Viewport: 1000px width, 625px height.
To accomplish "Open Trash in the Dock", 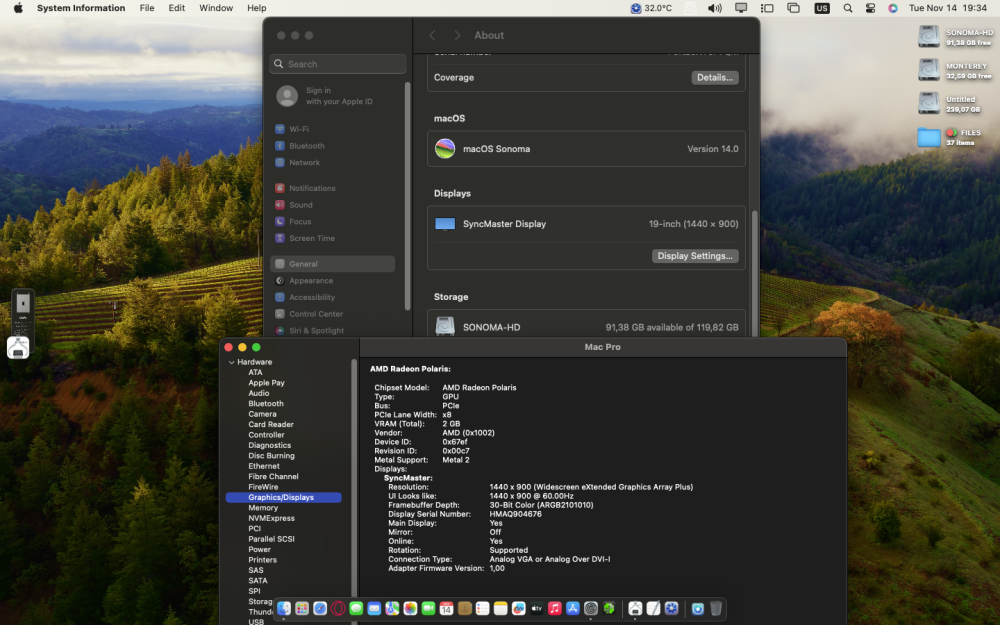I will [716, 608].
